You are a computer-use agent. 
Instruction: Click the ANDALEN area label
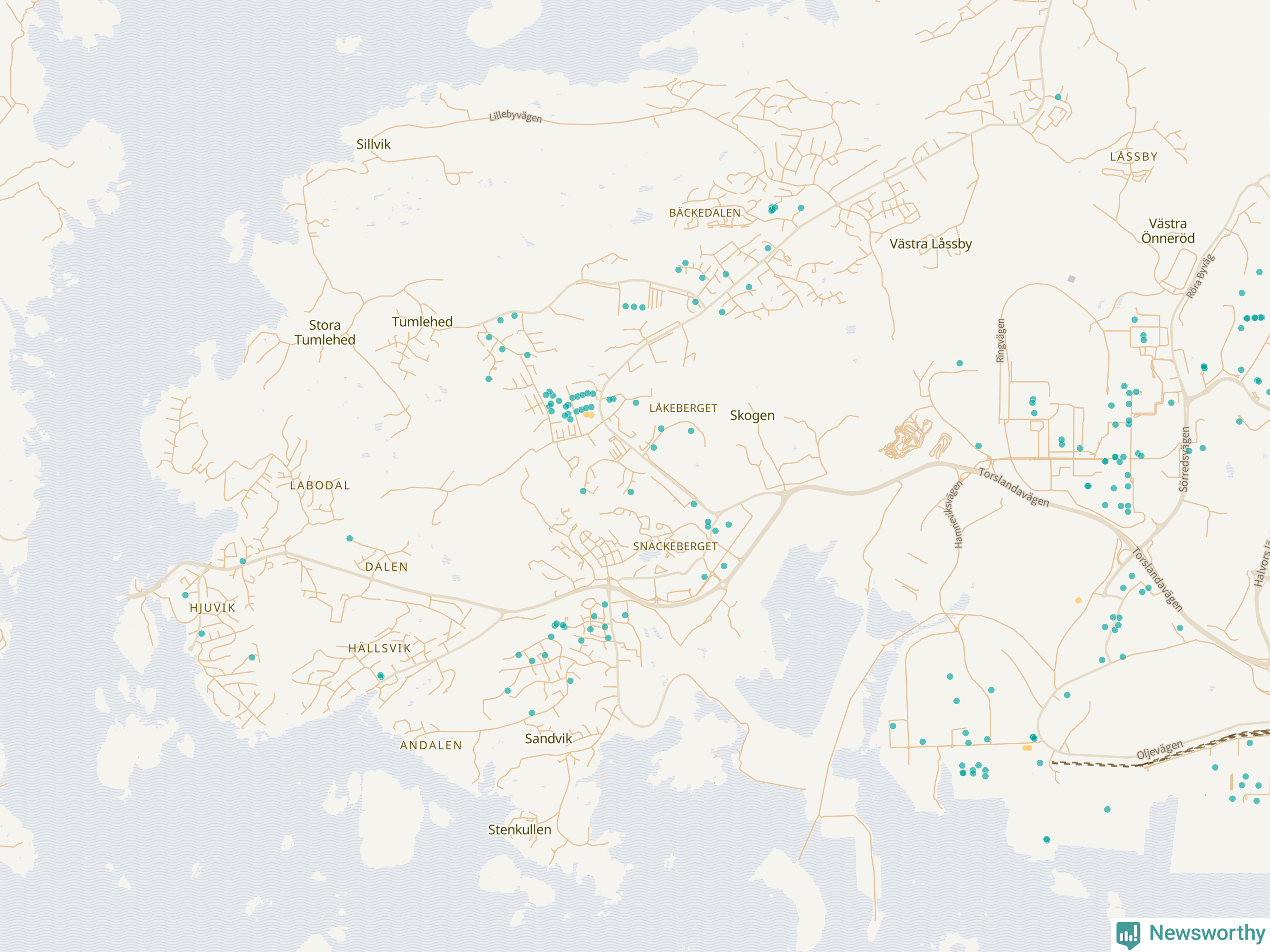[x=431, y=745]
